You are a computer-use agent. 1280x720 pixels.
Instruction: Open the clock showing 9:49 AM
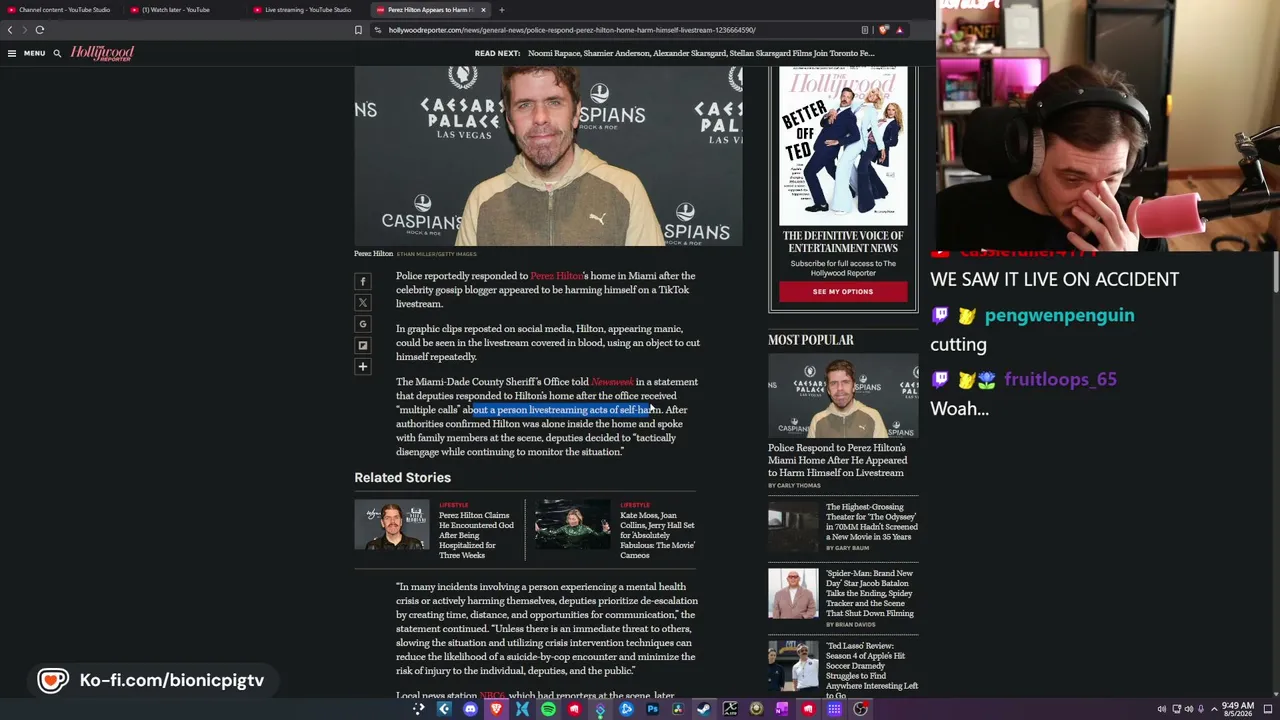click(1238, 709)
